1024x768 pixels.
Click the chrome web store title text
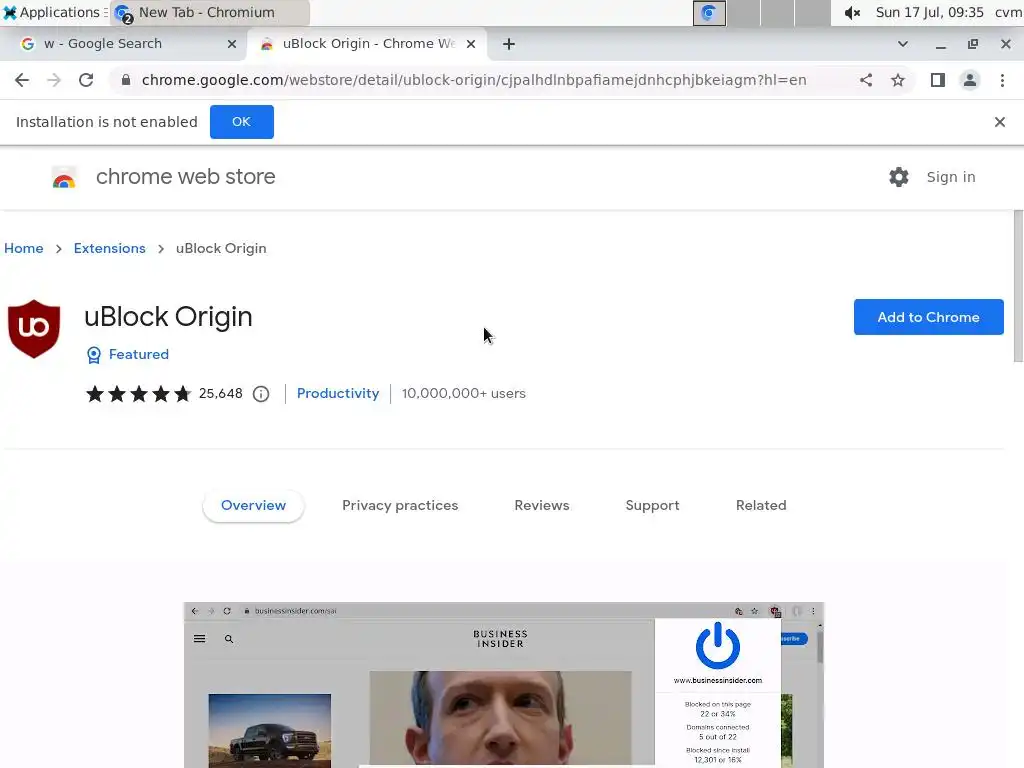click(185, 177)
